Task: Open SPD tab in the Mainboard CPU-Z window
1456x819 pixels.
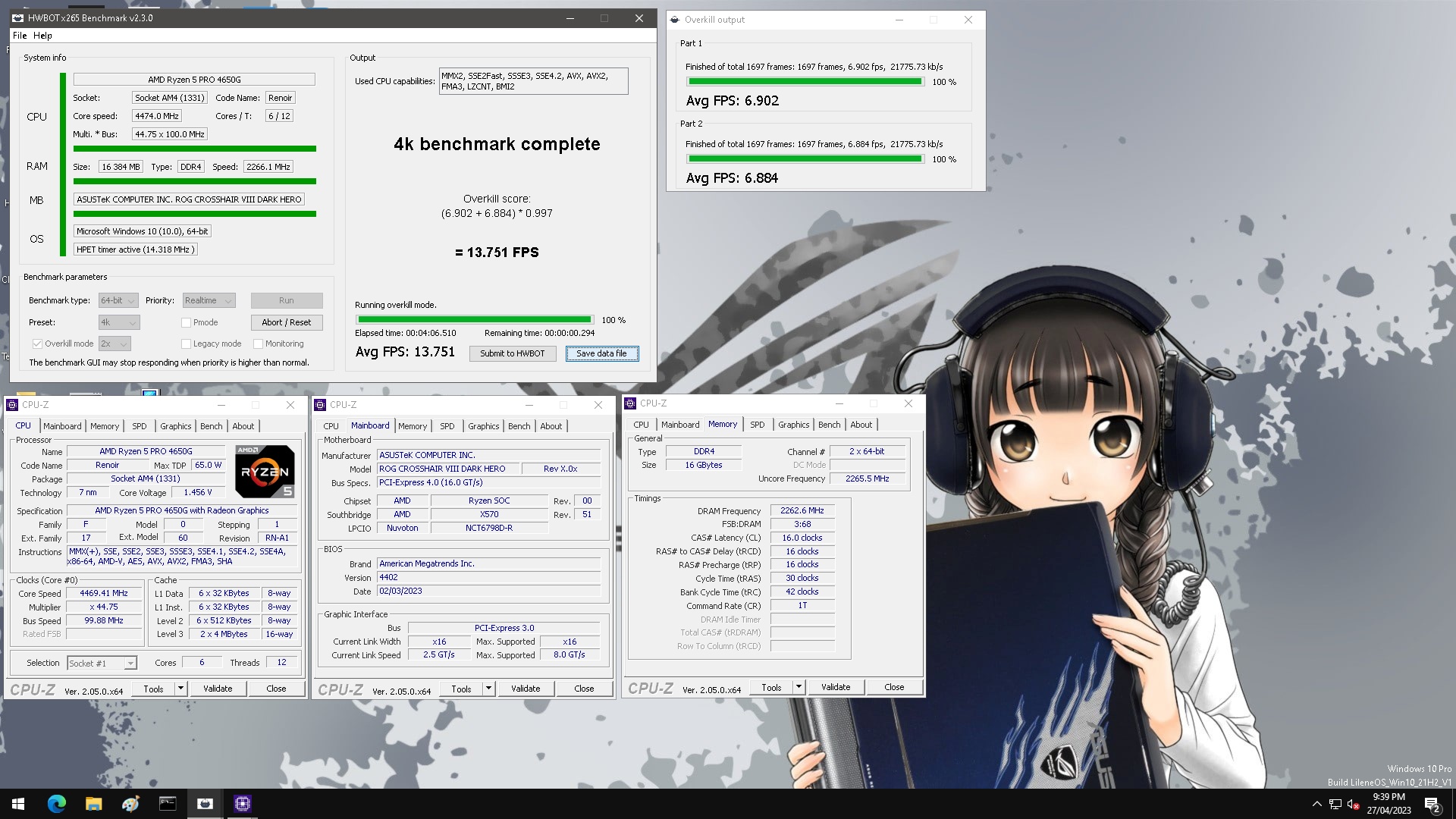Action: click(x=447, y=426)
